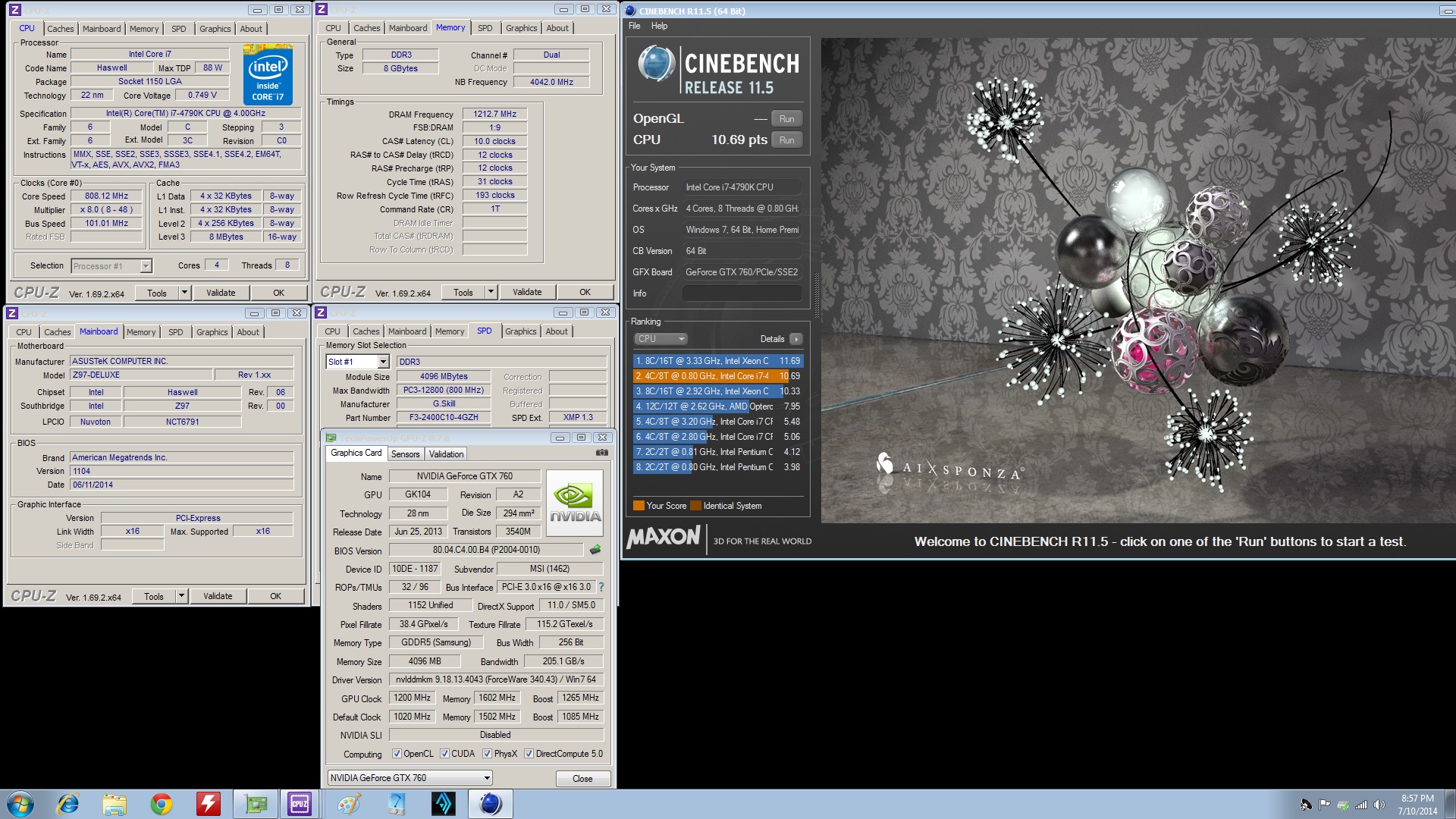Switch to Cinebench via its taskbar icon
This screenshot has width=1456, height=819.
pos(491,804)
